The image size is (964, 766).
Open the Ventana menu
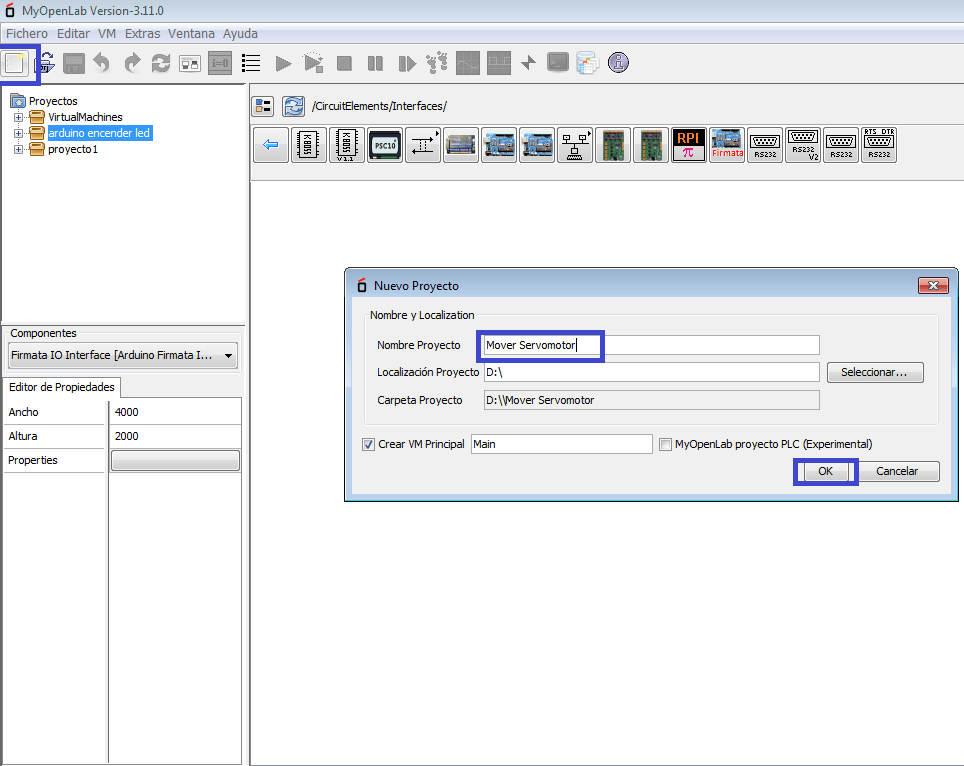tap(191, 34)
